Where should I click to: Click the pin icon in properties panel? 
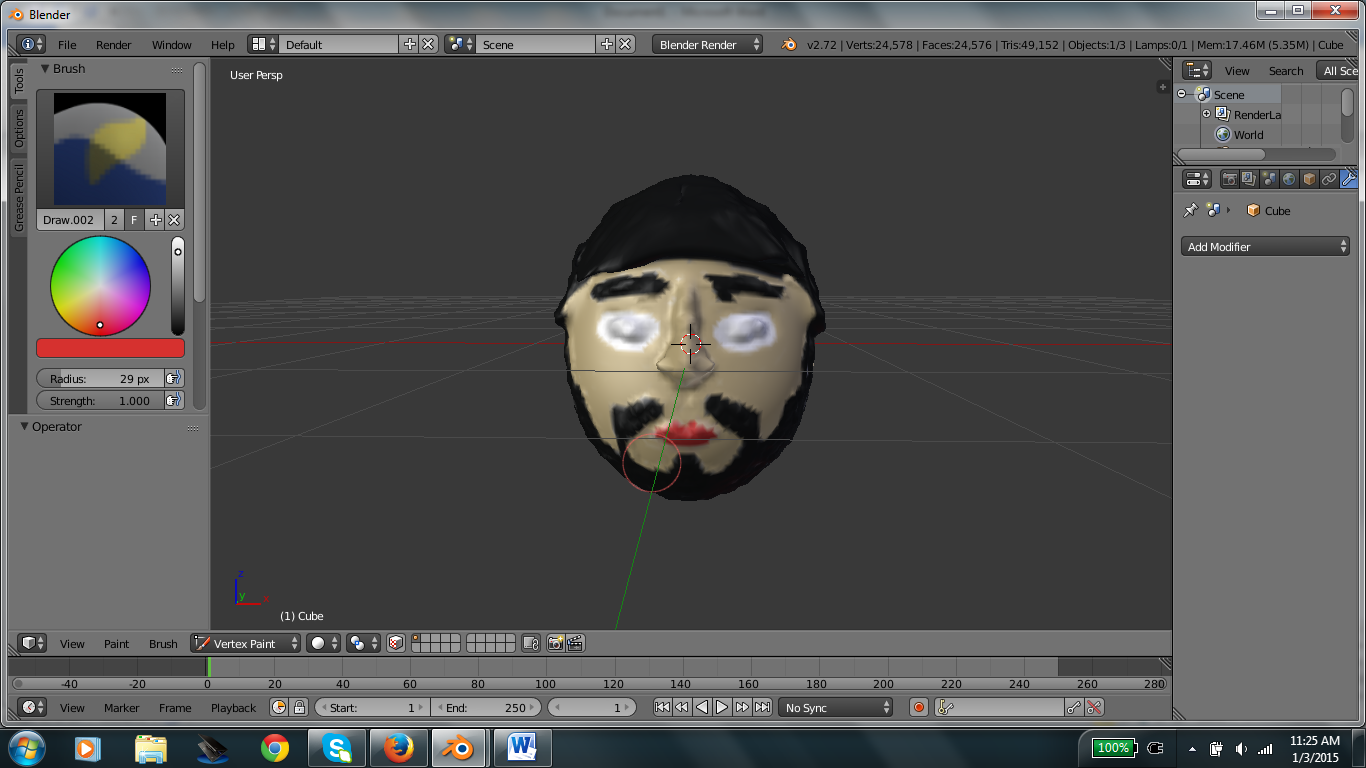[1190, 210]
